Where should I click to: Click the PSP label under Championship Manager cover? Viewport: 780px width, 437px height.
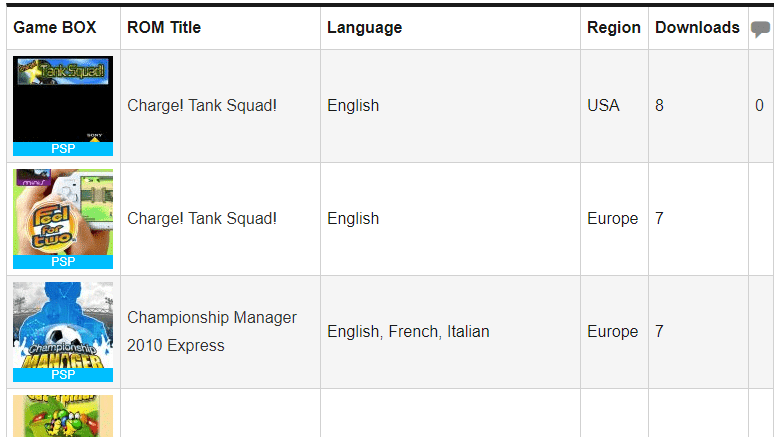tap(63, 375)
